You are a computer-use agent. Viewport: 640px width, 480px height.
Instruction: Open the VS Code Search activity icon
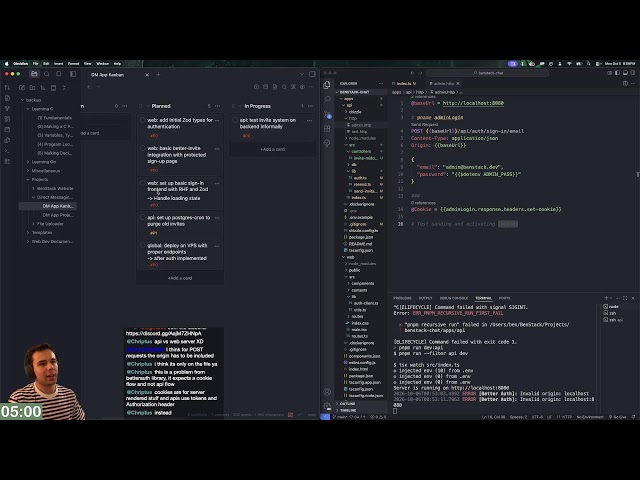point(327,99)
